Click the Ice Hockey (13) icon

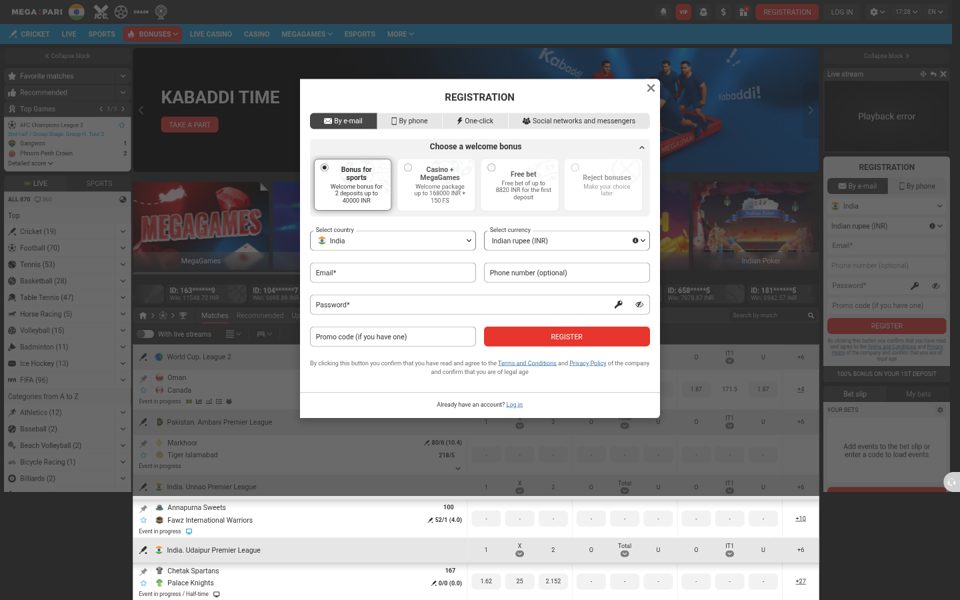pos(12,364)
